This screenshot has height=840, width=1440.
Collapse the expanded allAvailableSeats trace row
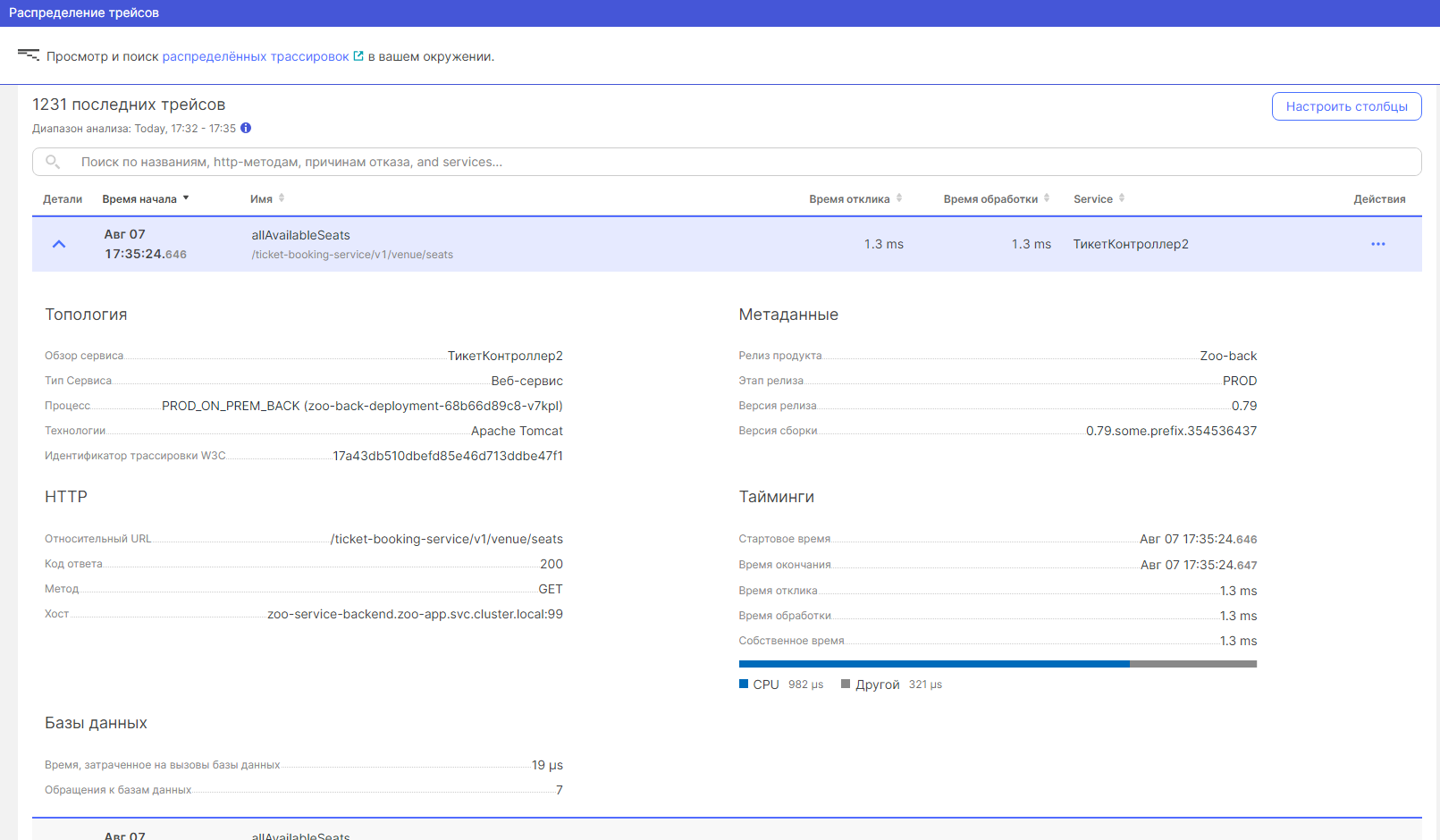(x=59, y=244)
